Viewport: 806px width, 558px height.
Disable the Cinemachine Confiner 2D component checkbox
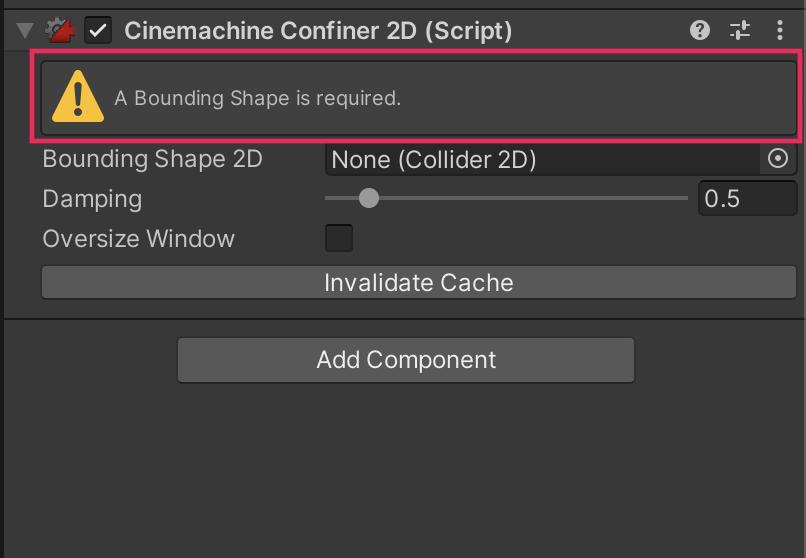pyautogui.click(x=98, y=31)
